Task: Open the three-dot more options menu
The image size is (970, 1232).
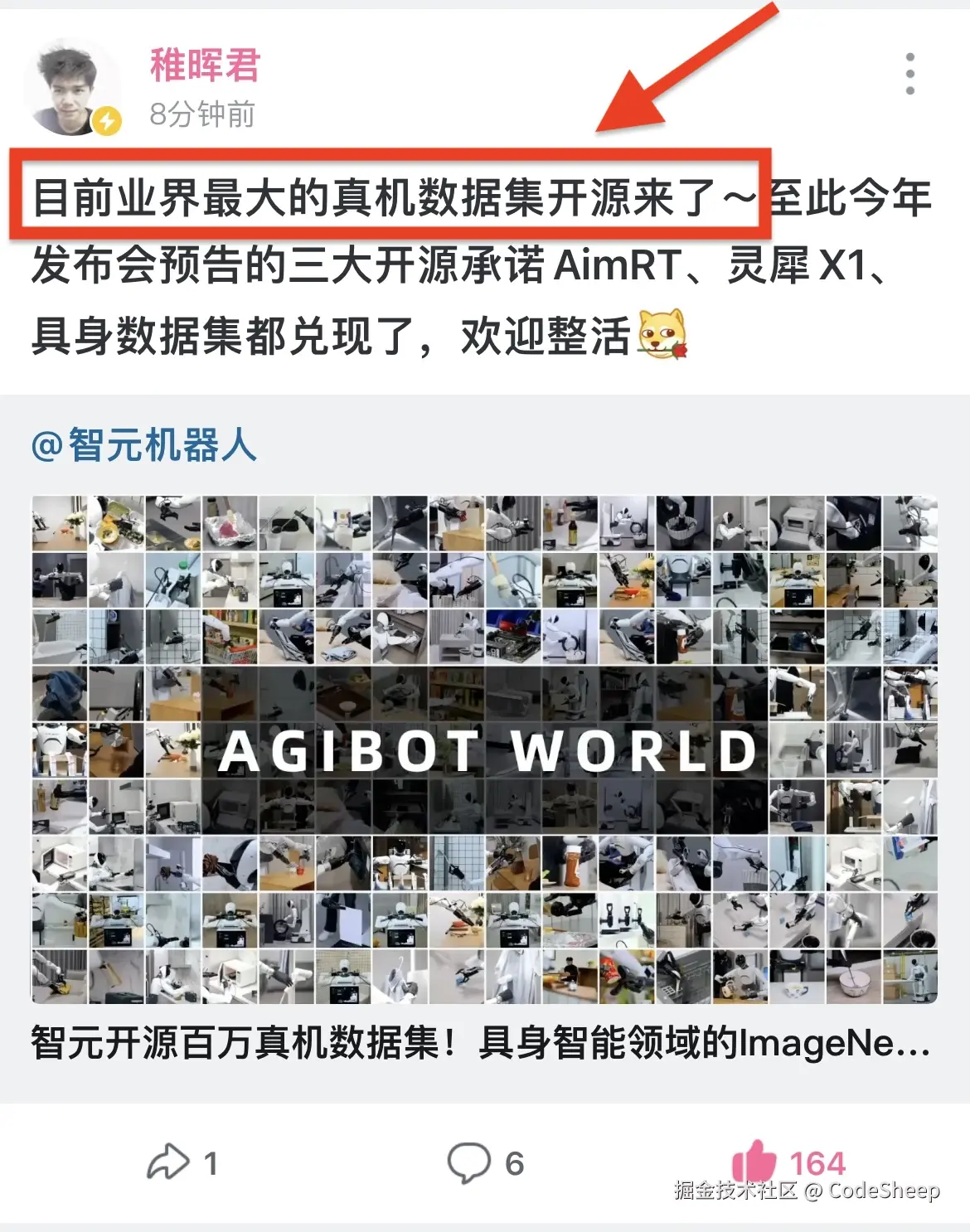Action: pos(909,74)
